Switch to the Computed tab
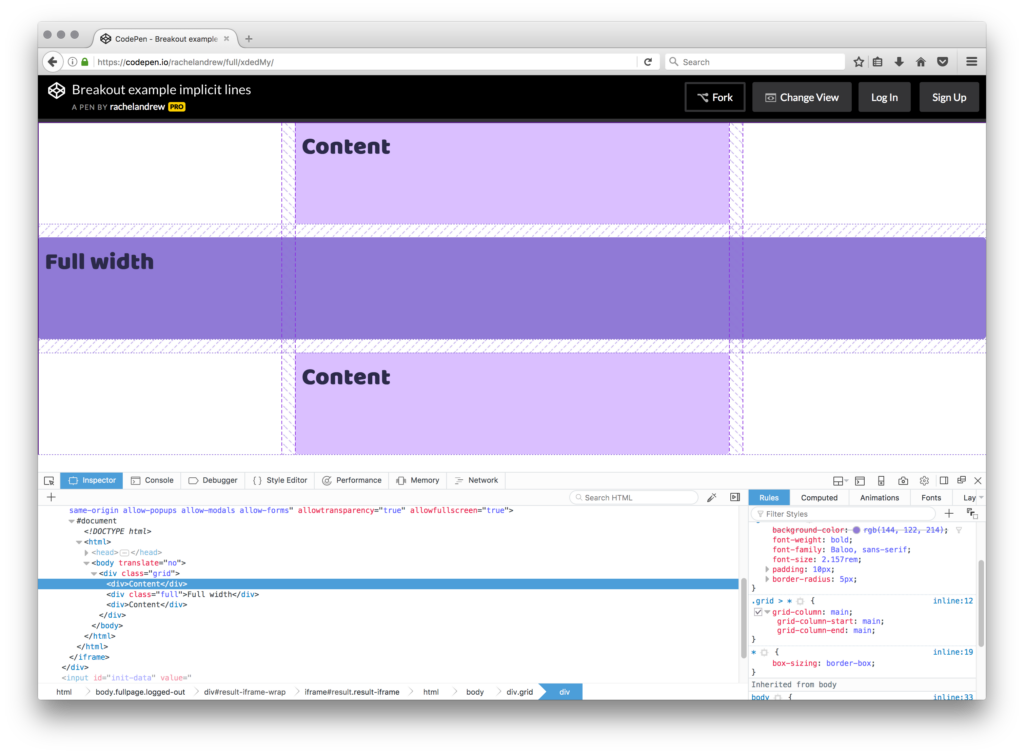This screenshot has height=754, width=1024. 820,497
